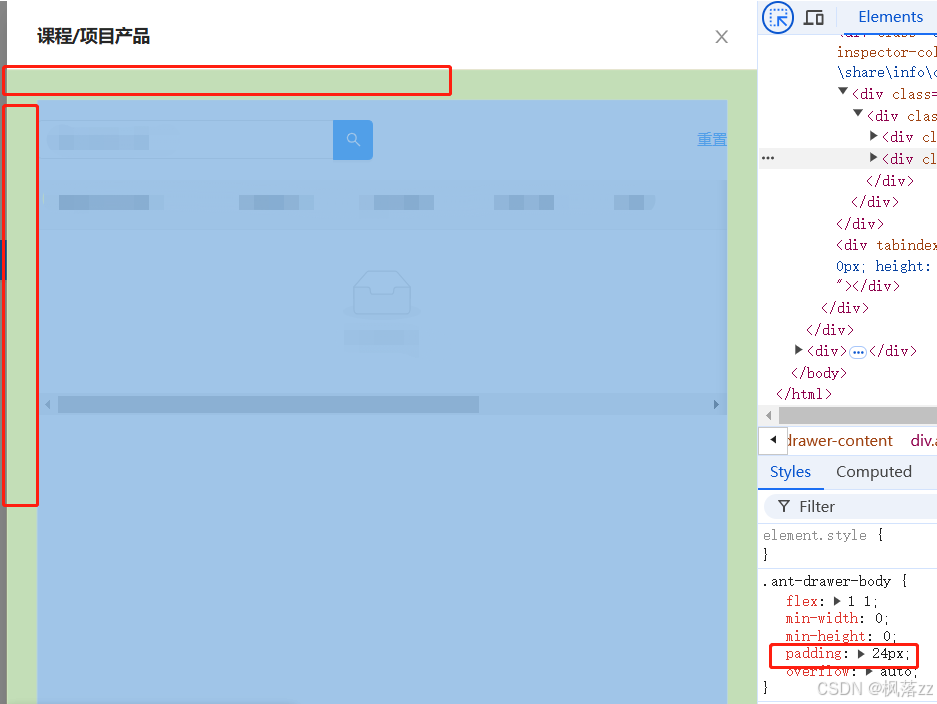The height and width of the screenshot is (704, 937).
Task: Focus the search input field
Action: coord(186,140)
